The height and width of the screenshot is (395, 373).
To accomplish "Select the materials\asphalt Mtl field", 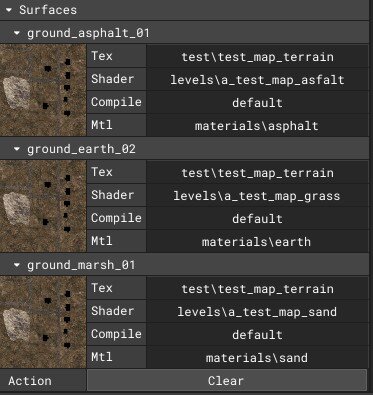I will point(257,125).
